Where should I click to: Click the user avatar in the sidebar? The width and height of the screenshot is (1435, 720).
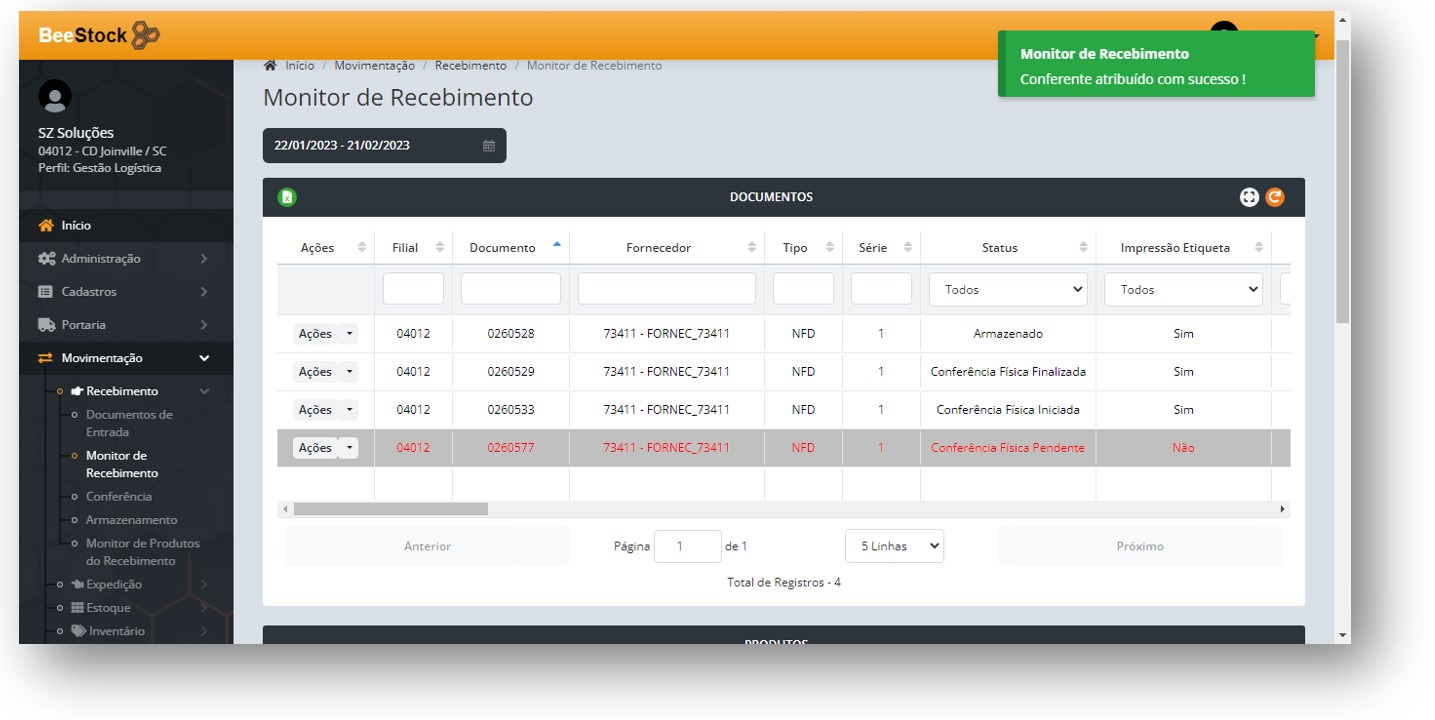tap(55, 96)
